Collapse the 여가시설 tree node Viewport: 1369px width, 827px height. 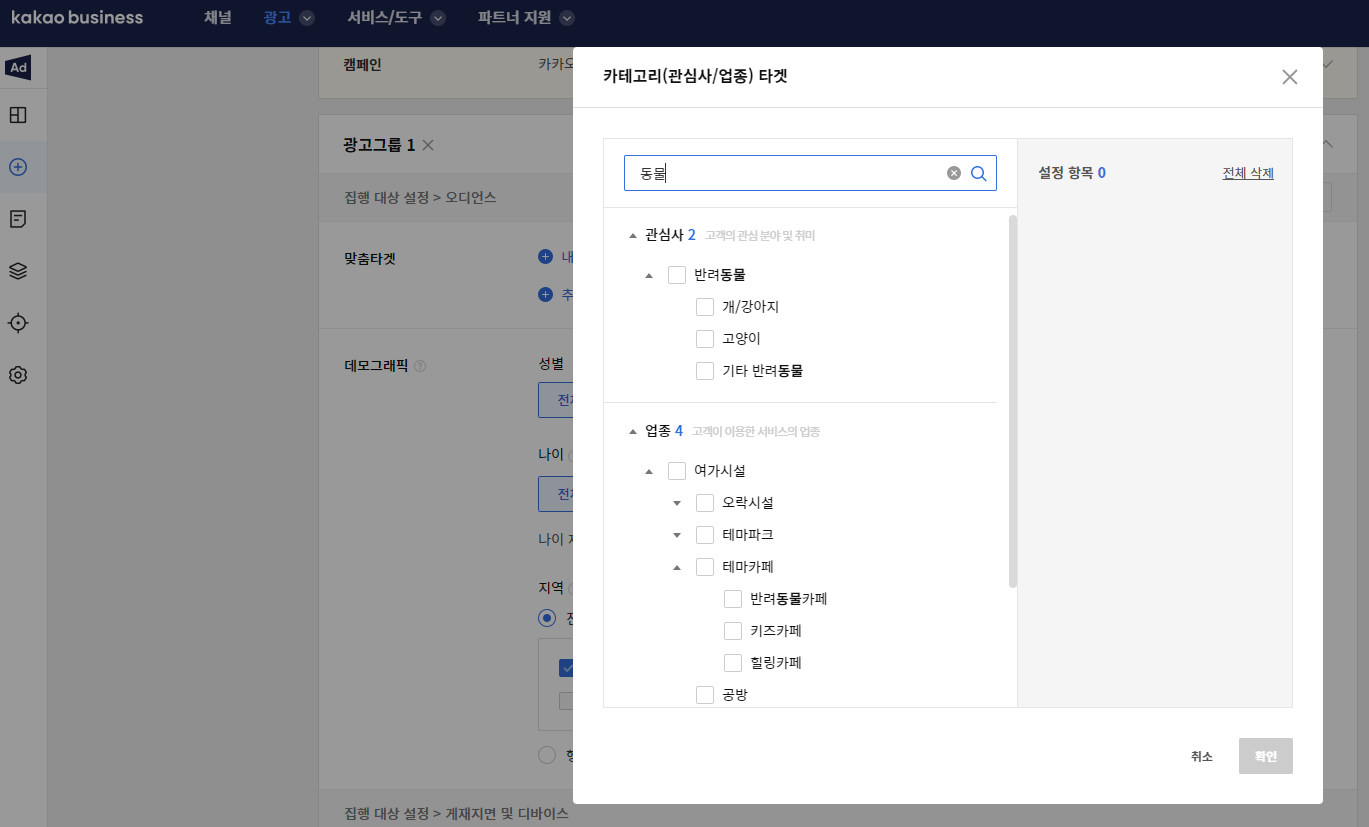pos(649,471)
